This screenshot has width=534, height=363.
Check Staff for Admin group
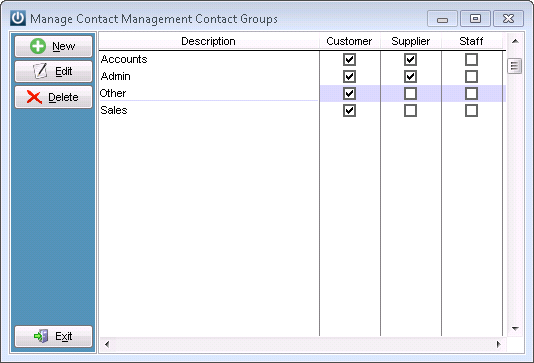[471, 77]
